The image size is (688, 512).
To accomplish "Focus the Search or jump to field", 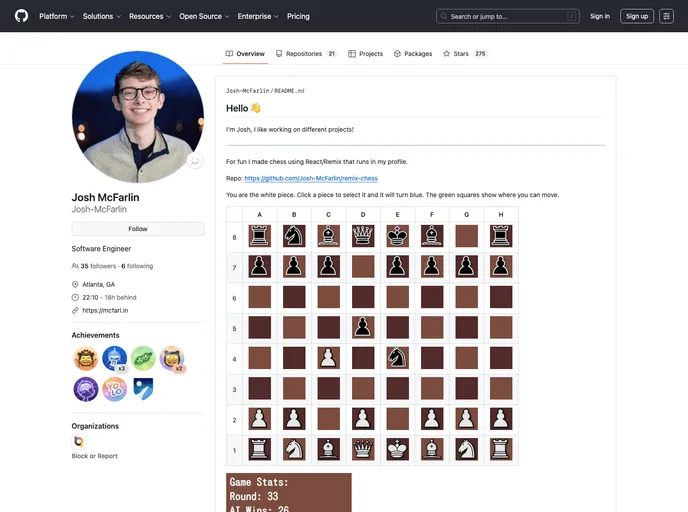I will [508, 16].
